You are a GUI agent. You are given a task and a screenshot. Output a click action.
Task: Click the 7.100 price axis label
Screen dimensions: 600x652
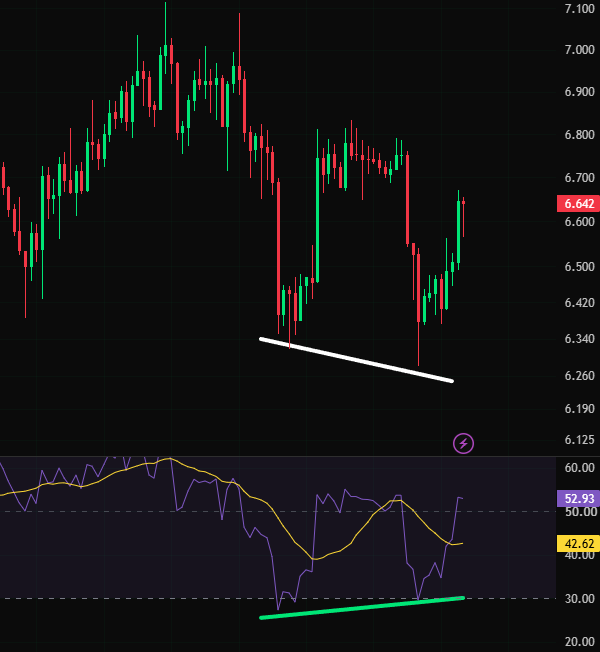580,8
